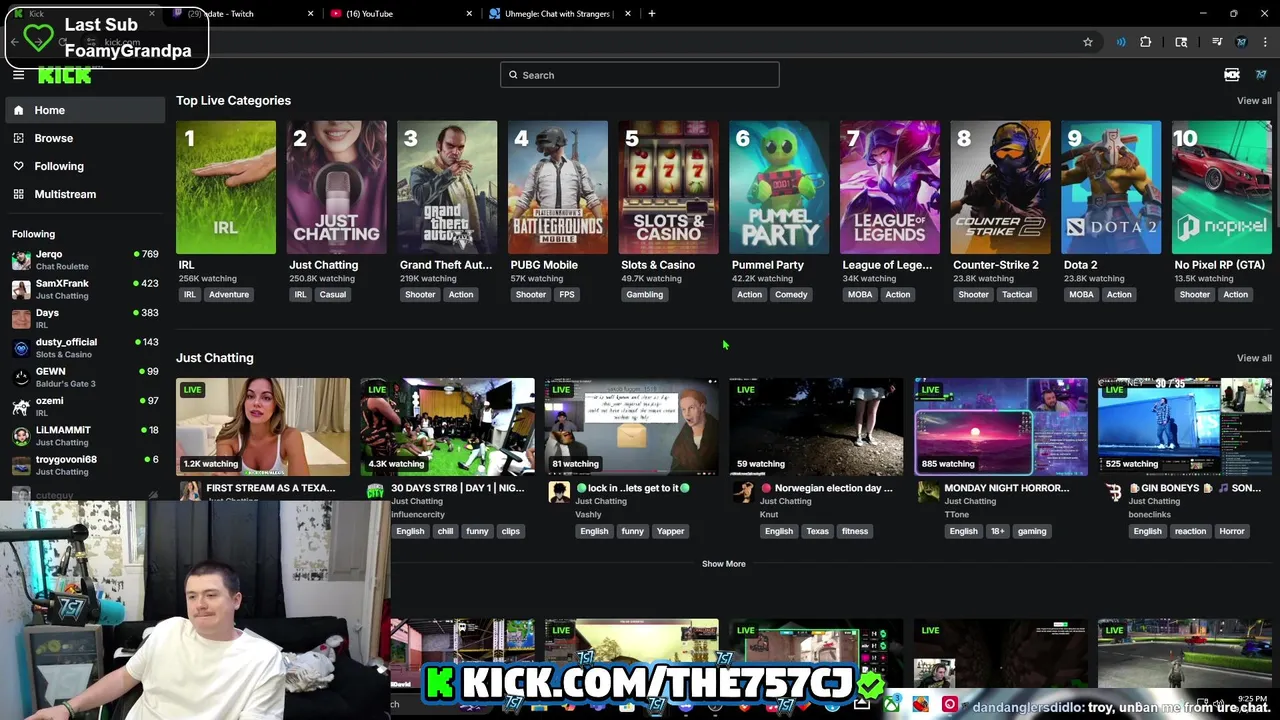
Task: Click Knut's streamer avatar icon
Action: 743,491
